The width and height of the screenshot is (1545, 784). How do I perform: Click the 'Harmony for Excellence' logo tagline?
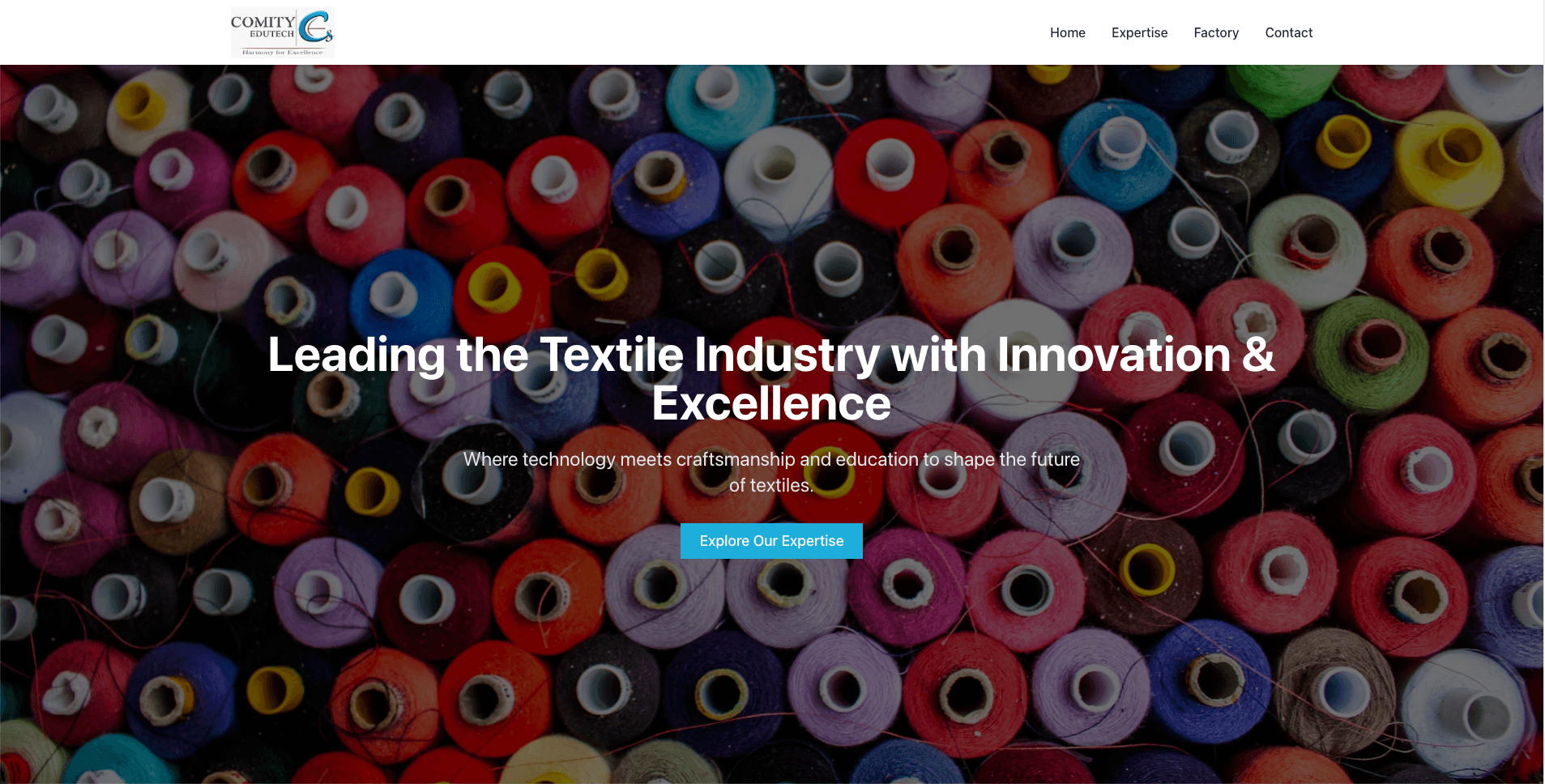(282, 52)
